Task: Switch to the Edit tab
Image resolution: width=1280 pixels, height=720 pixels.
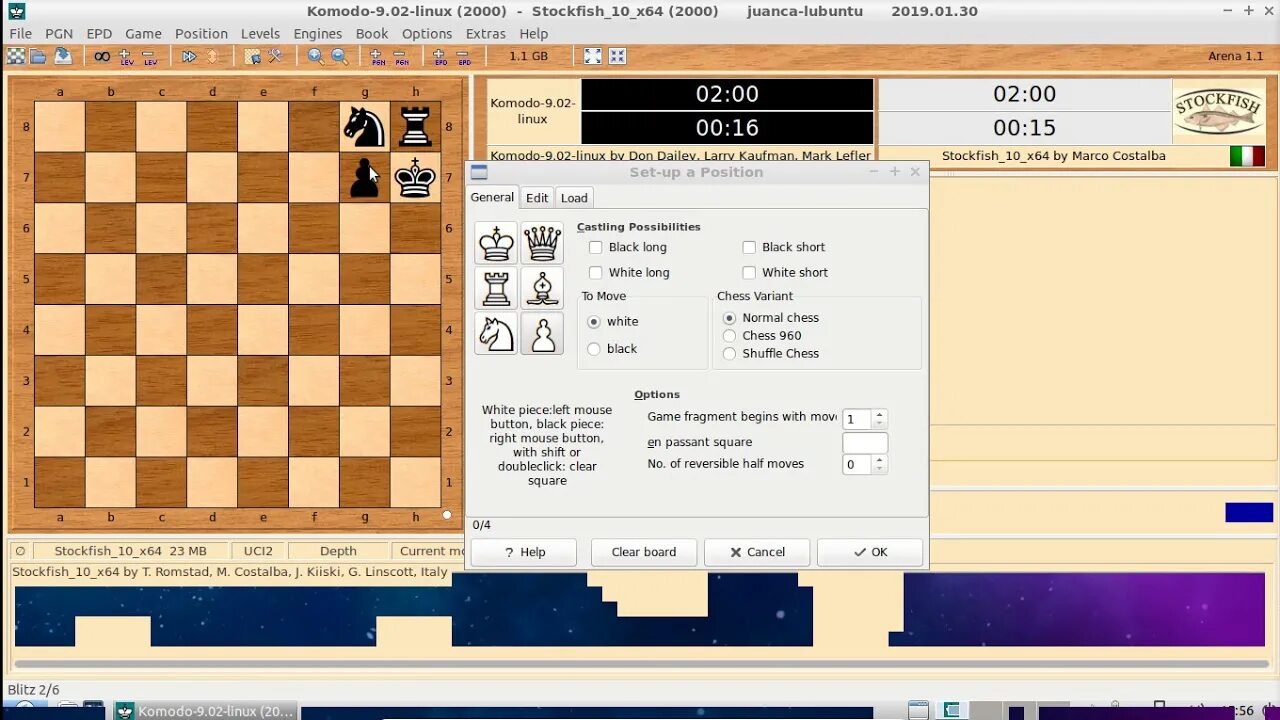Action: (537, 198)
